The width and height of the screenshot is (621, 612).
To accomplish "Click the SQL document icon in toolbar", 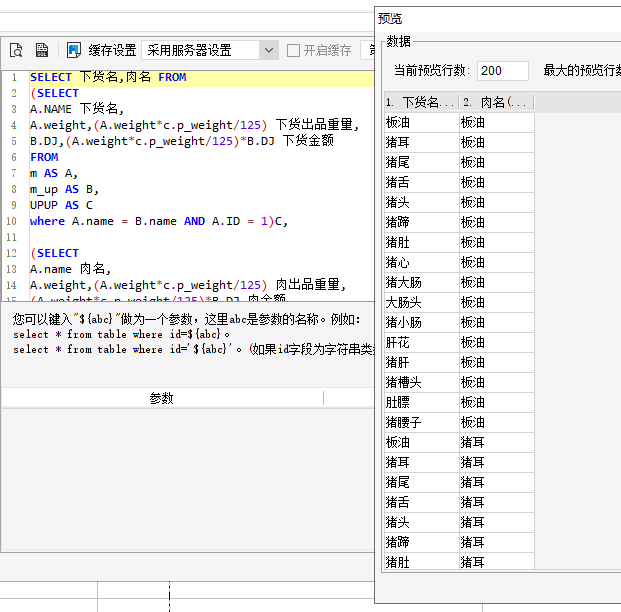I will point(42,51).
